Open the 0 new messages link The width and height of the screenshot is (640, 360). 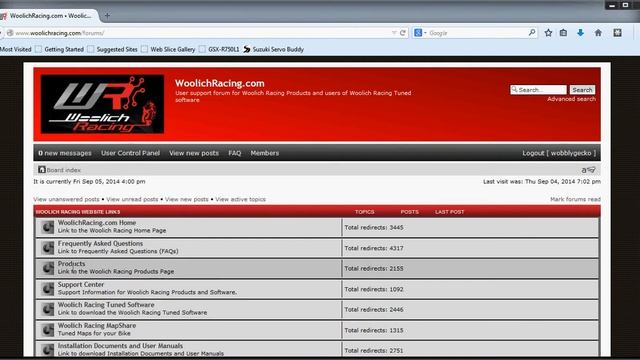(65, 153)
